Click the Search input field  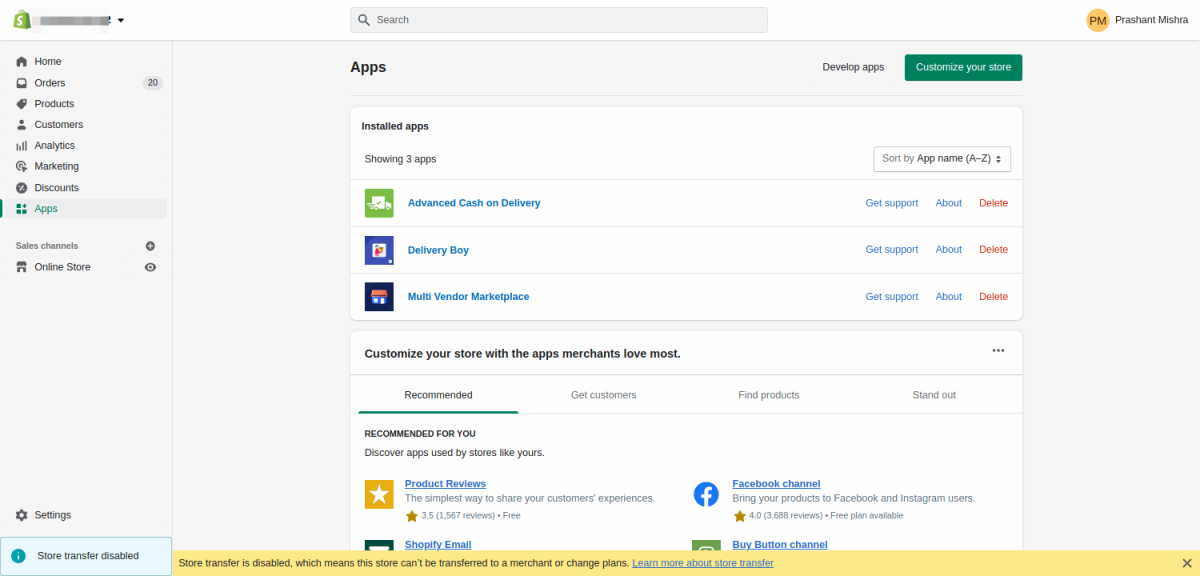[x=559, y=20]
